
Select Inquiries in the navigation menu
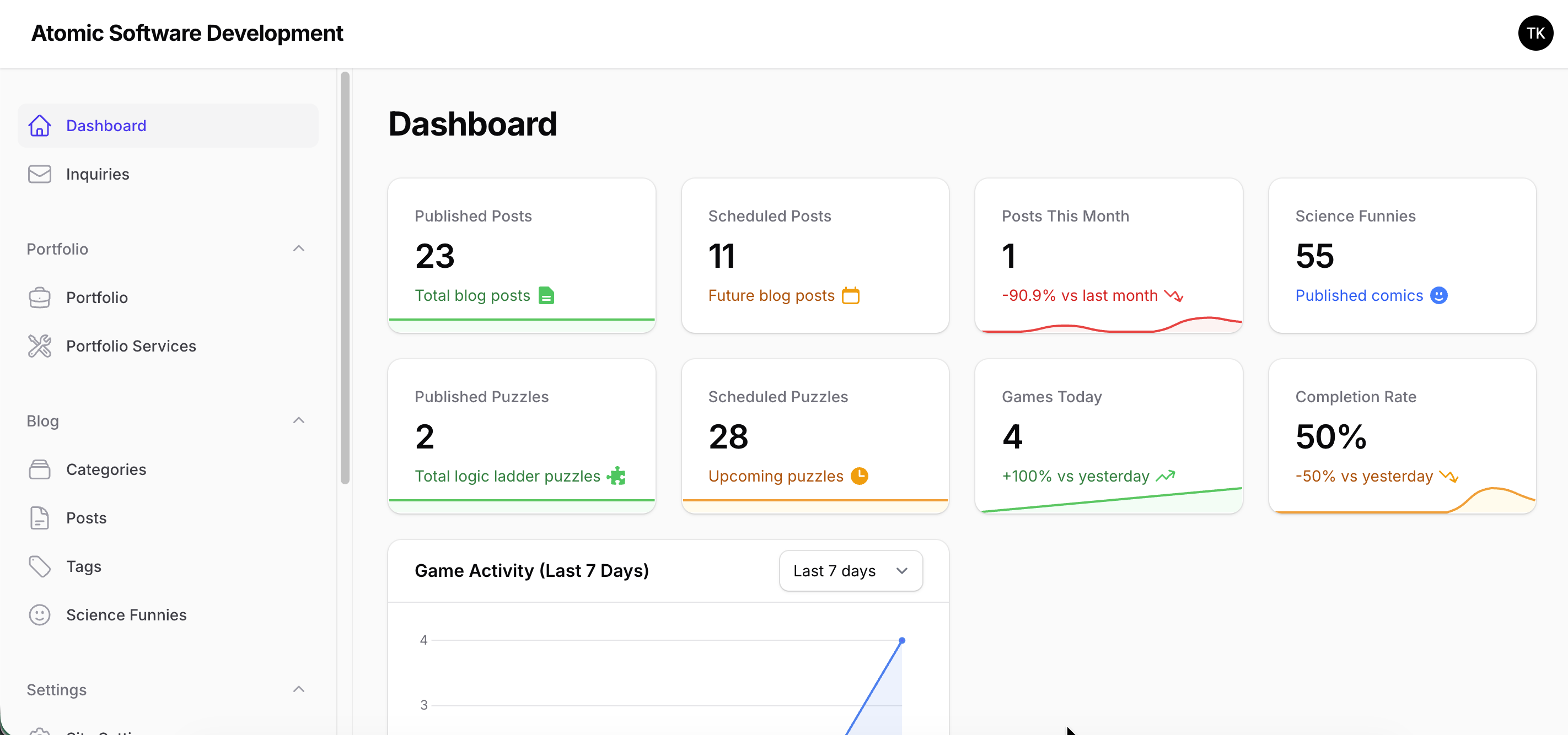[x=98, y=174]
